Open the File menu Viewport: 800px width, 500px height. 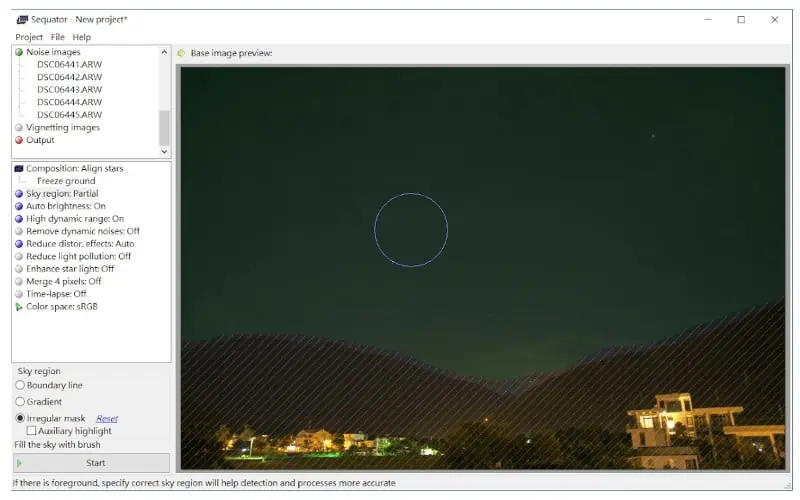pos(58,37)
